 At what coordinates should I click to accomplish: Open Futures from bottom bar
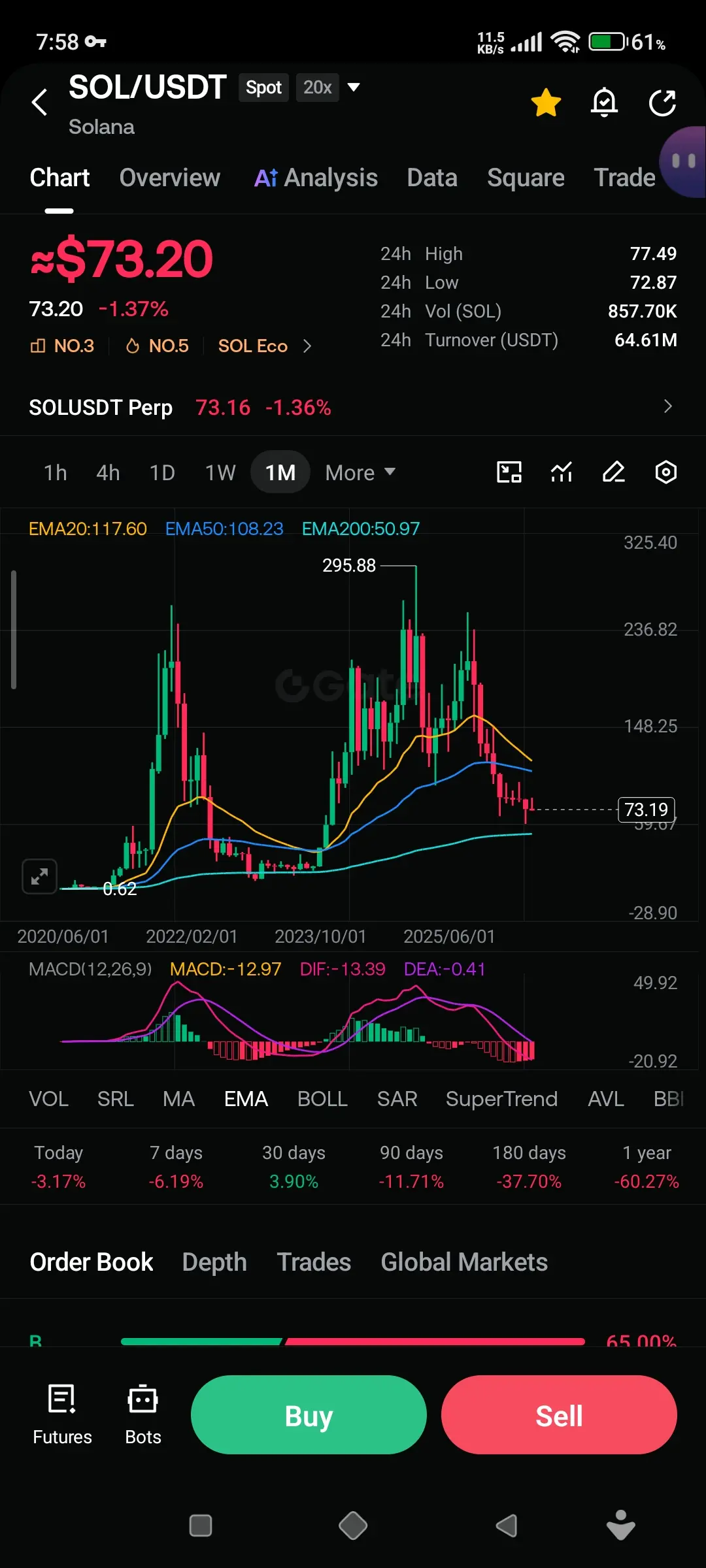pos(62,1414)
